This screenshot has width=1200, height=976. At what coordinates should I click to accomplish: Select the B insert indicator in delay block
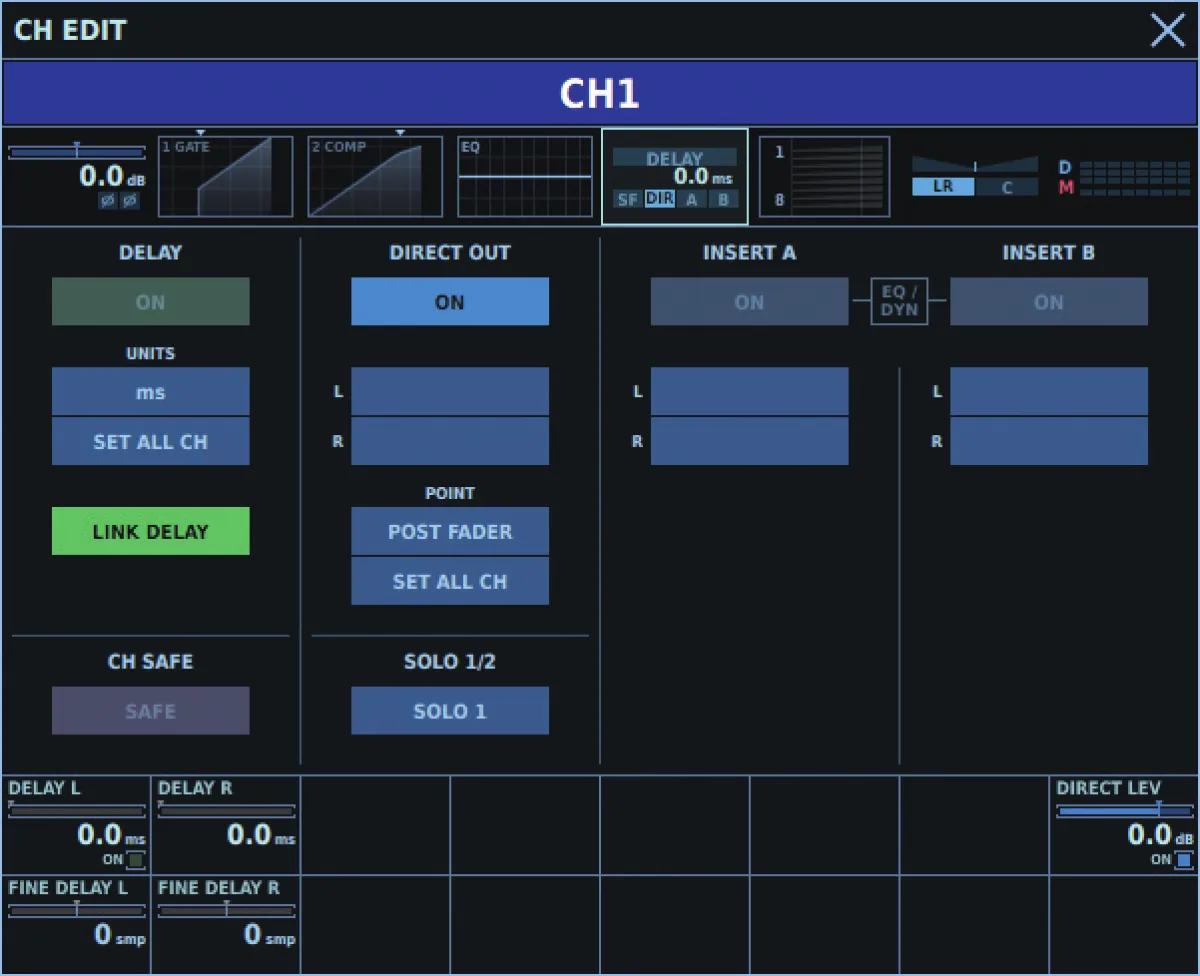click(723, 199)
